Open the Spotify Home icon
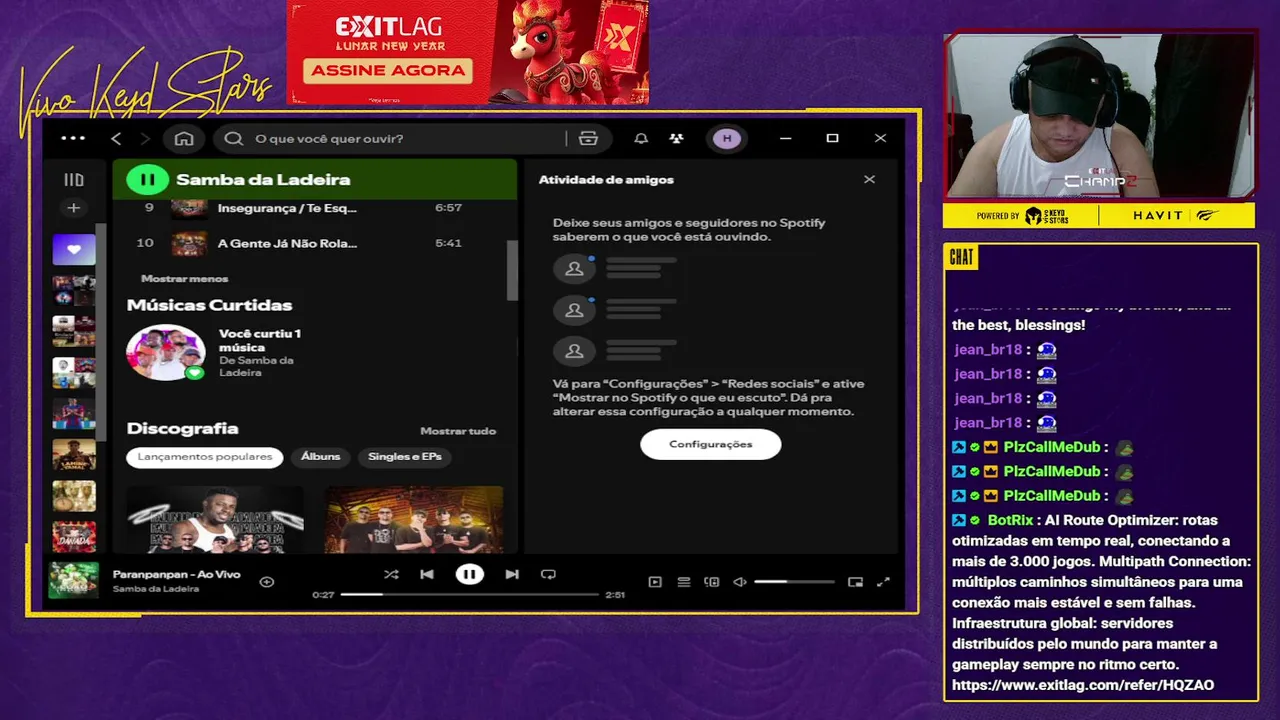Viewport: 1280px width, 720px height. 184,138
